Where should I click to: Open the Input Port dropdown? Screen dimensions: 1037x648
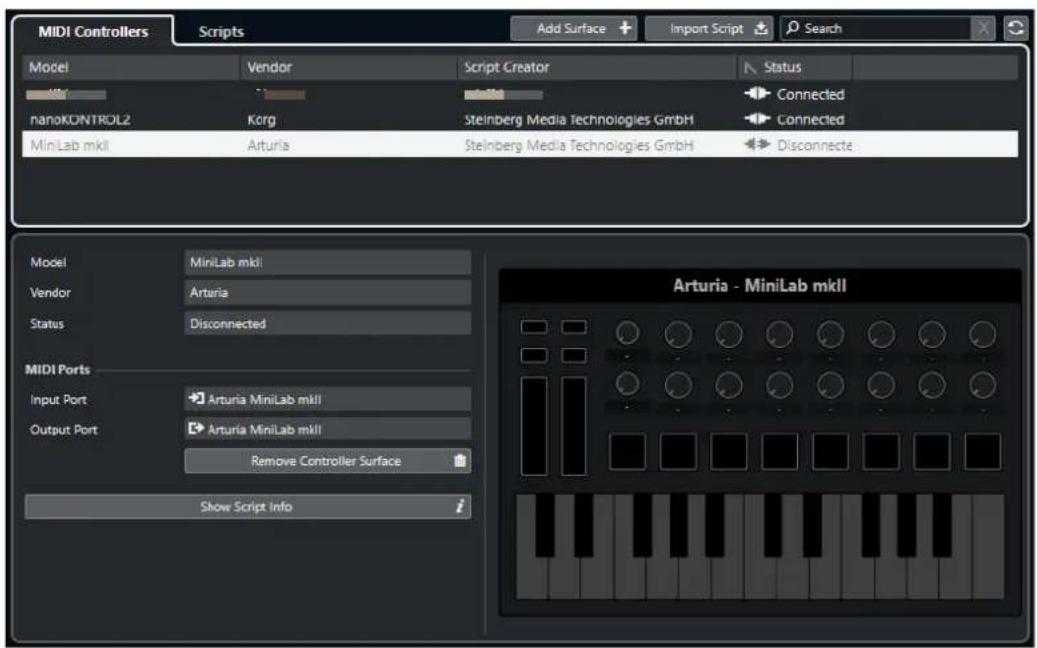[328, 399]
